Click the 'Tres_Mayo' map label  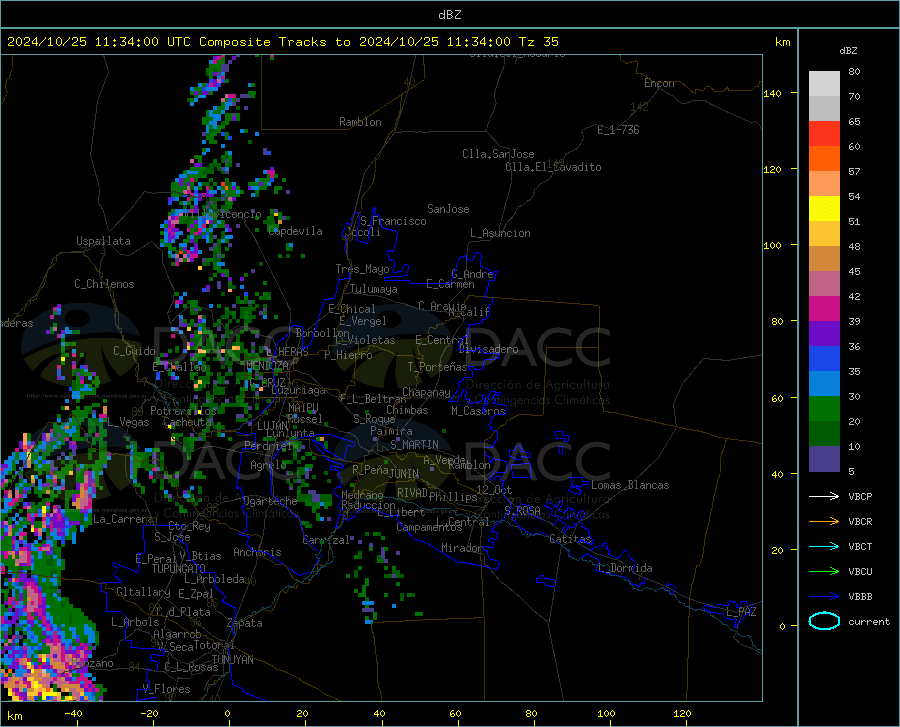pos(362,269)
